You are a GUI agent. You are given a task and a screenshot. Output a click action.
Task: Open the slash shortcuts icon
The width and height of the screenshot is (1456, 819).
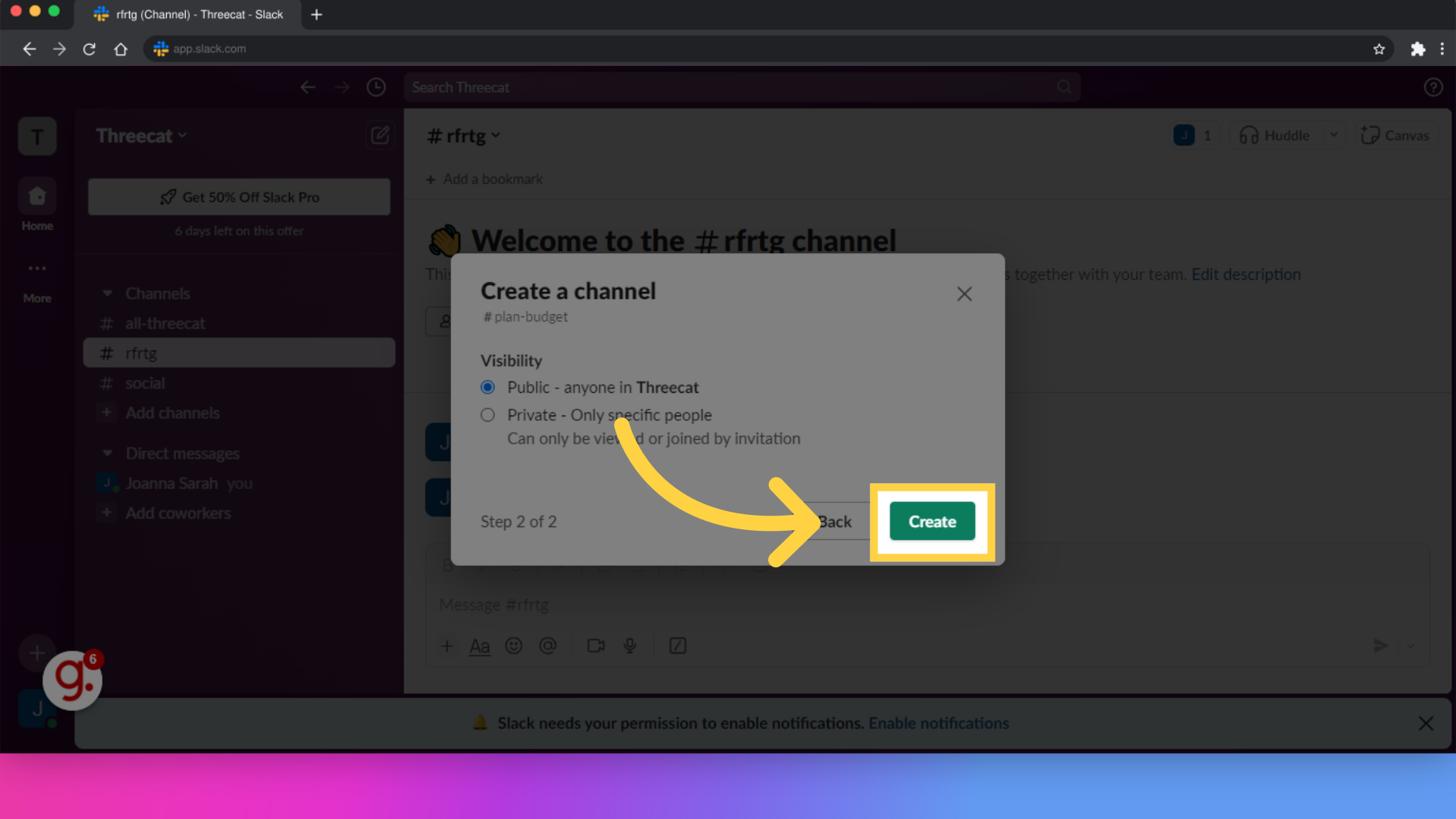click(x=677, y=646)
